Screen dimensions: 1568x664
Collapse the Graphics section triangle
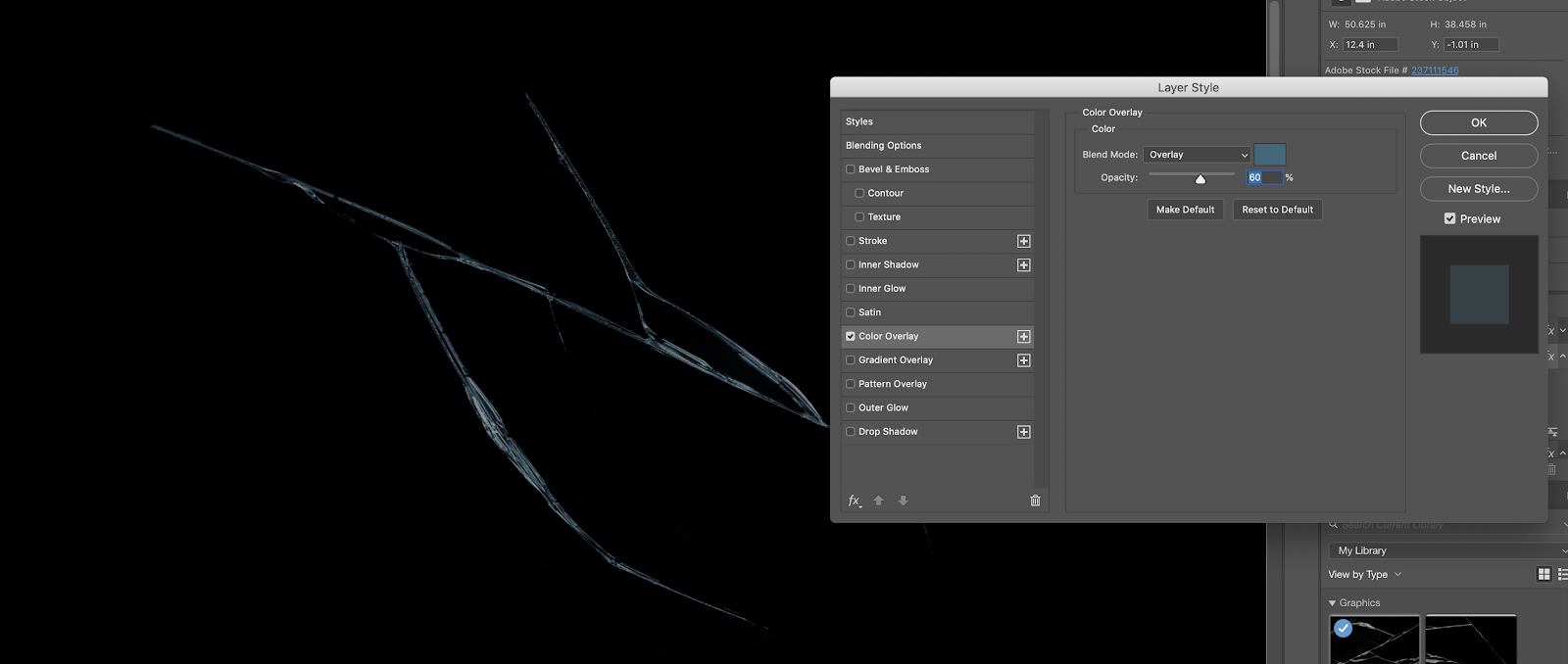tap(1332, 603)
